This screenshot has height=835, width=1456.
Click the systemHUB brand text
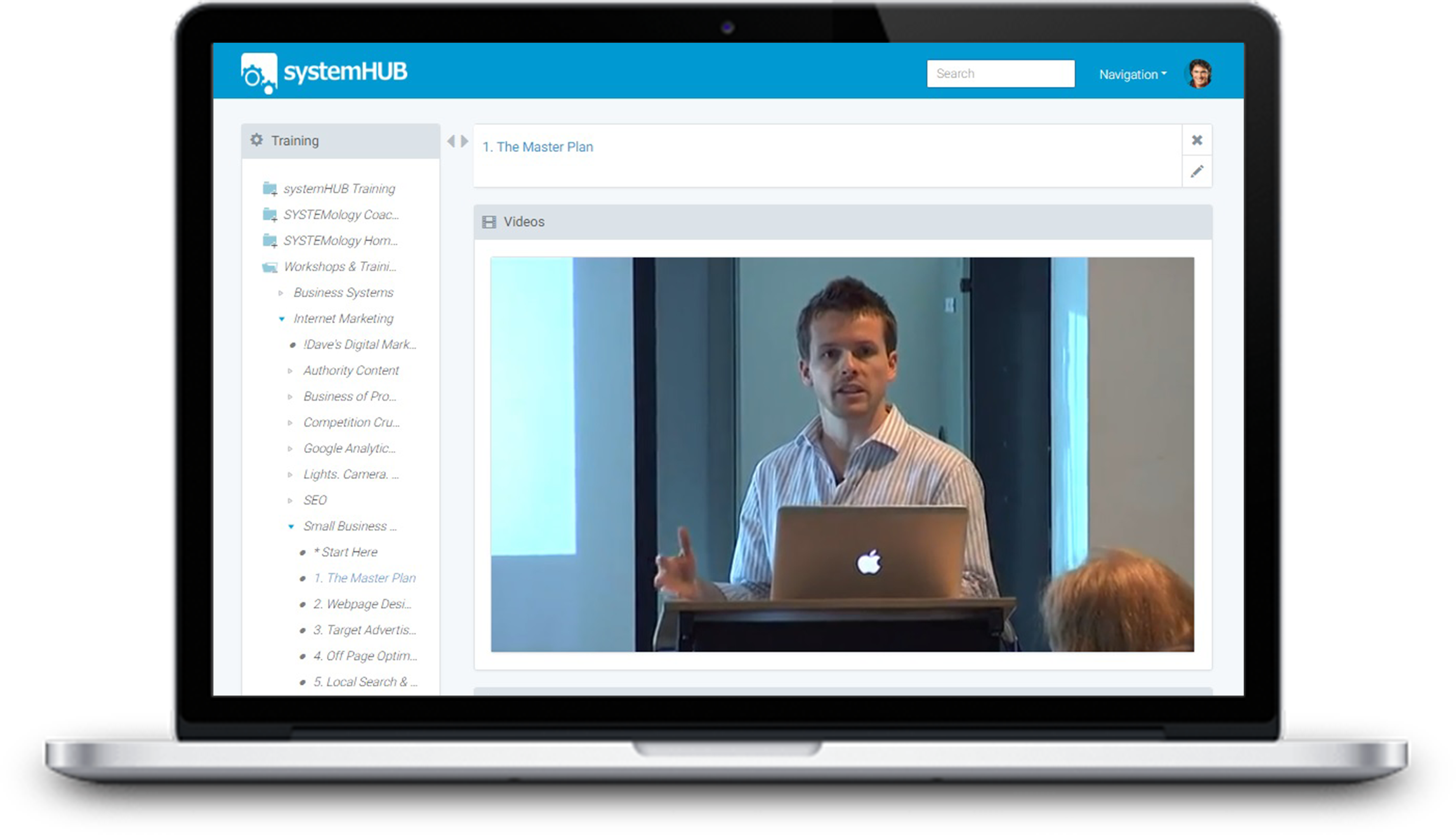pyautogui.click(x=345, y=72)
